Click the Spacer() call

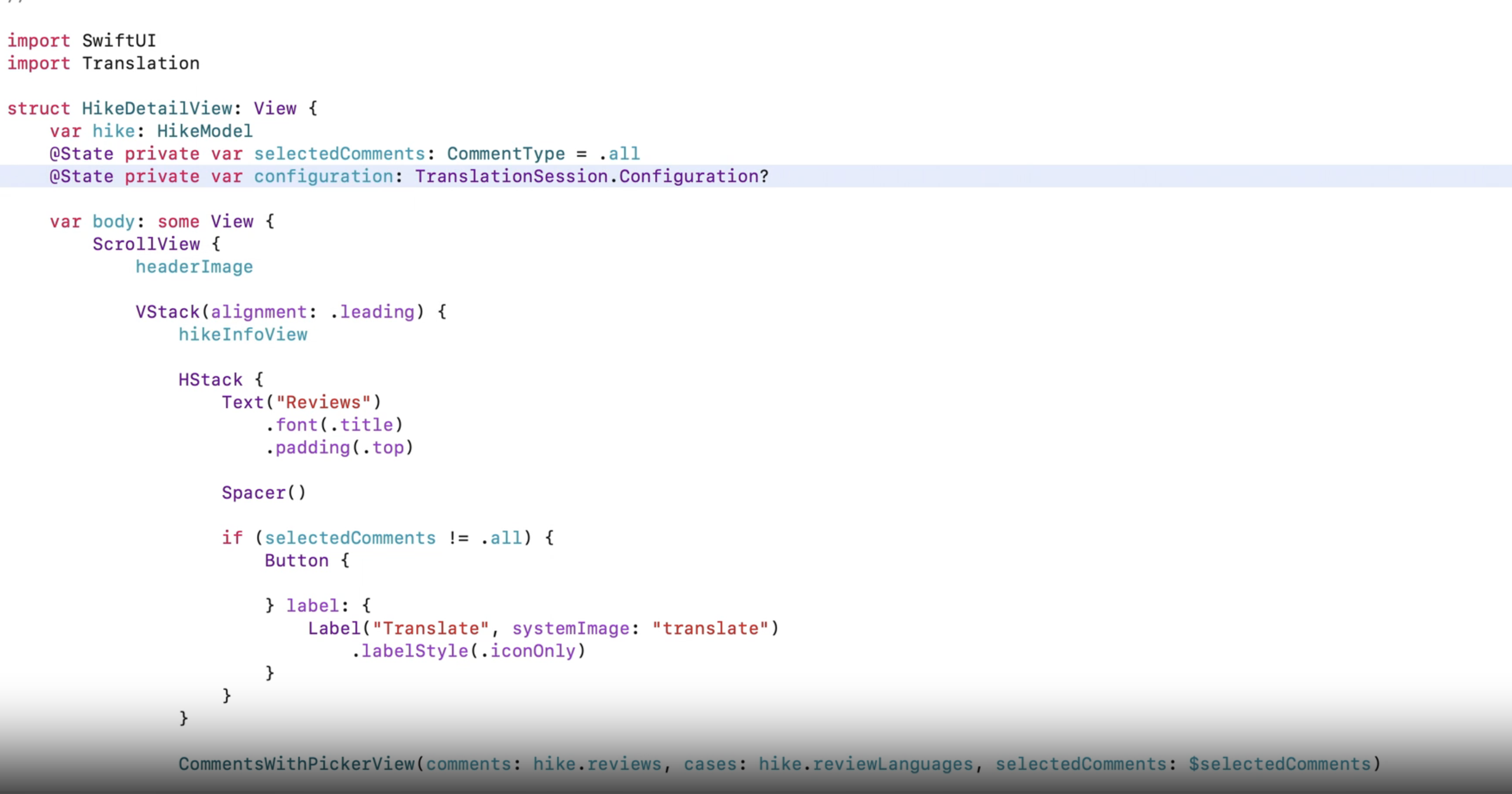pos(263,493)
